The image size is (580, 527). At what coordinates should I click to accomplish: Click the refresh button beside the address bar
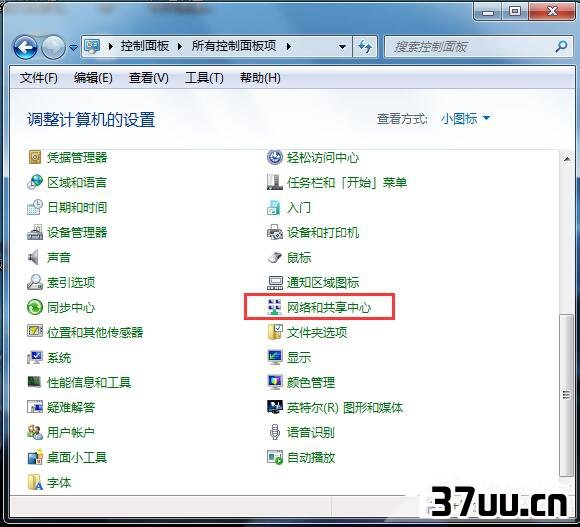[365, 47]
